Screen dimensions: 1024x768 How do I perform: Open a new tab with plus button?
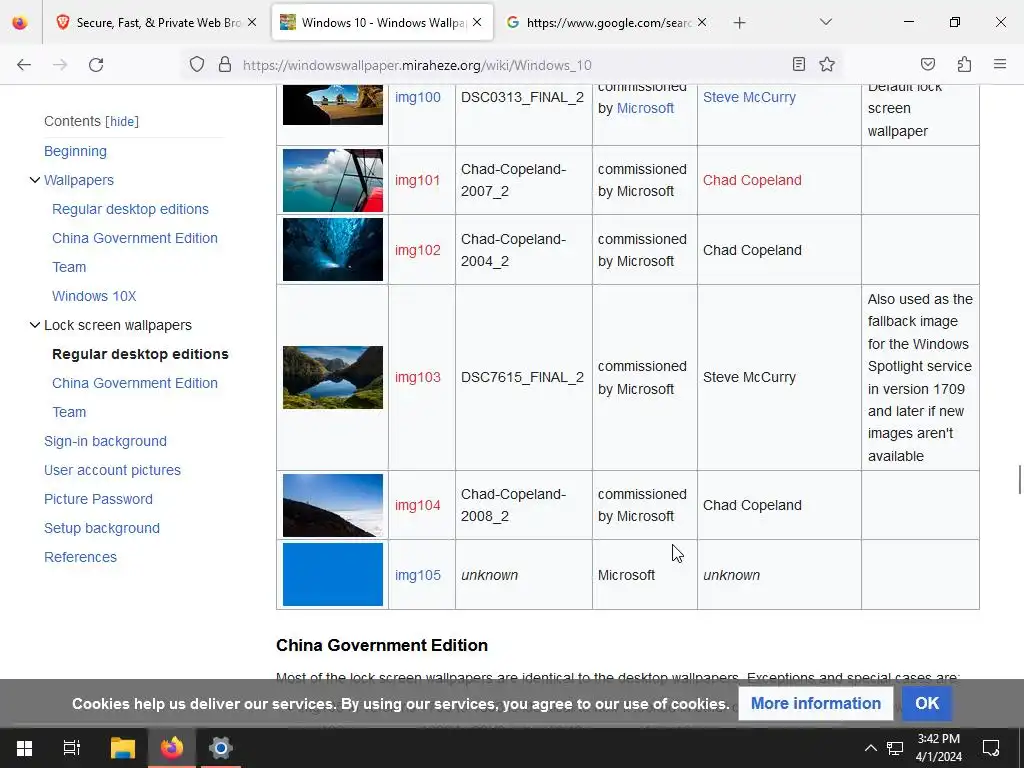739,23
